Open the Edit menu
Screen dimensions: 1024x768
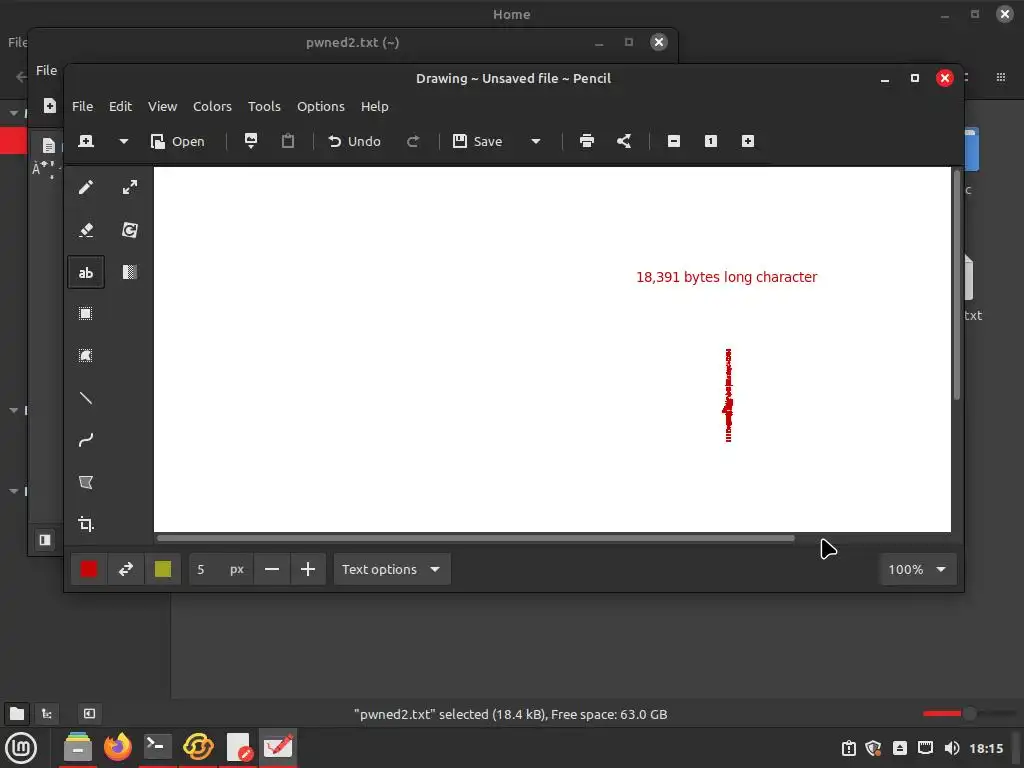[x=120, y=106]
